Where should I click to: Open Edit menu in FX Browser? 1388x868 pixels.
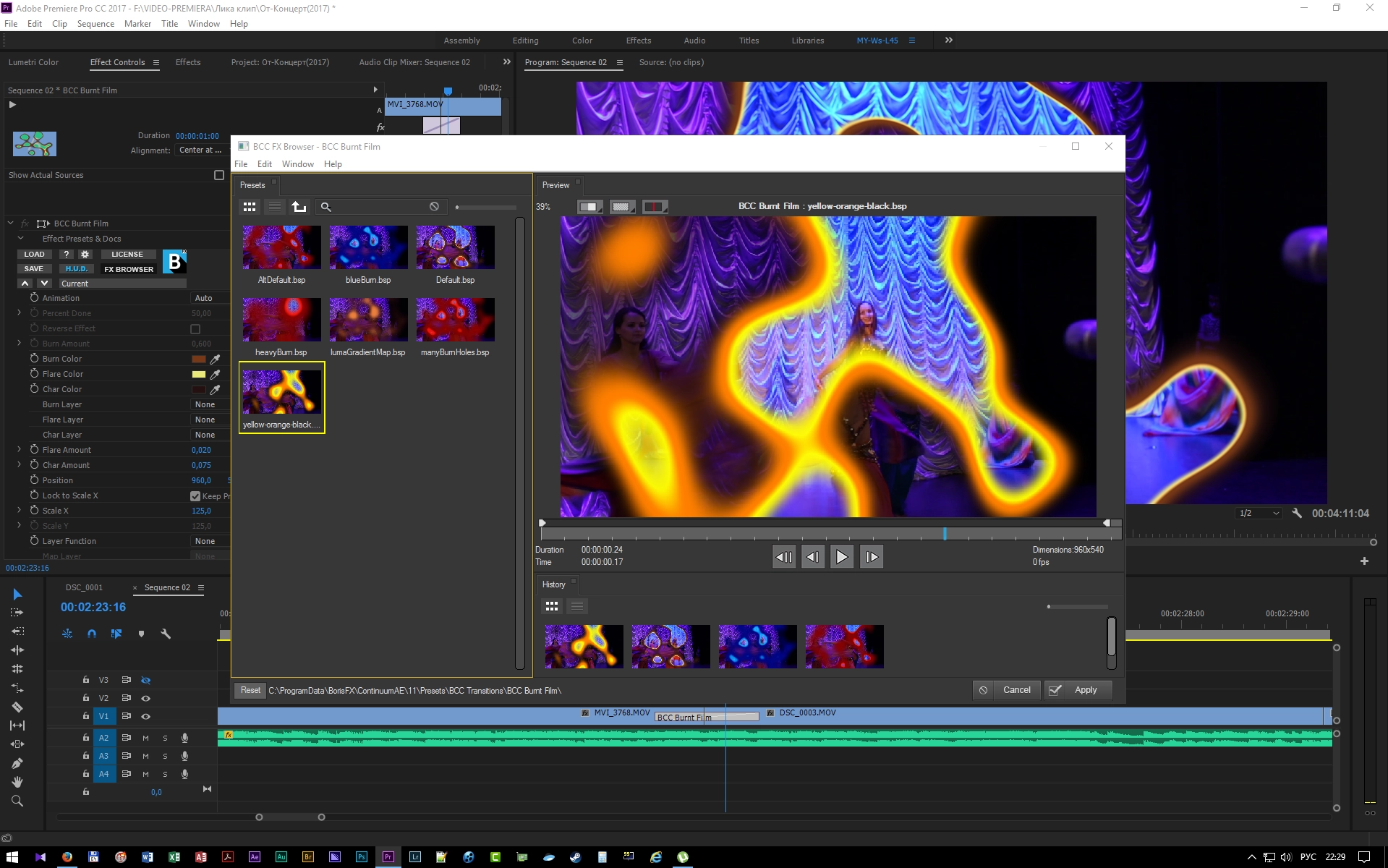pyautogui.click(x=265, y=164)
